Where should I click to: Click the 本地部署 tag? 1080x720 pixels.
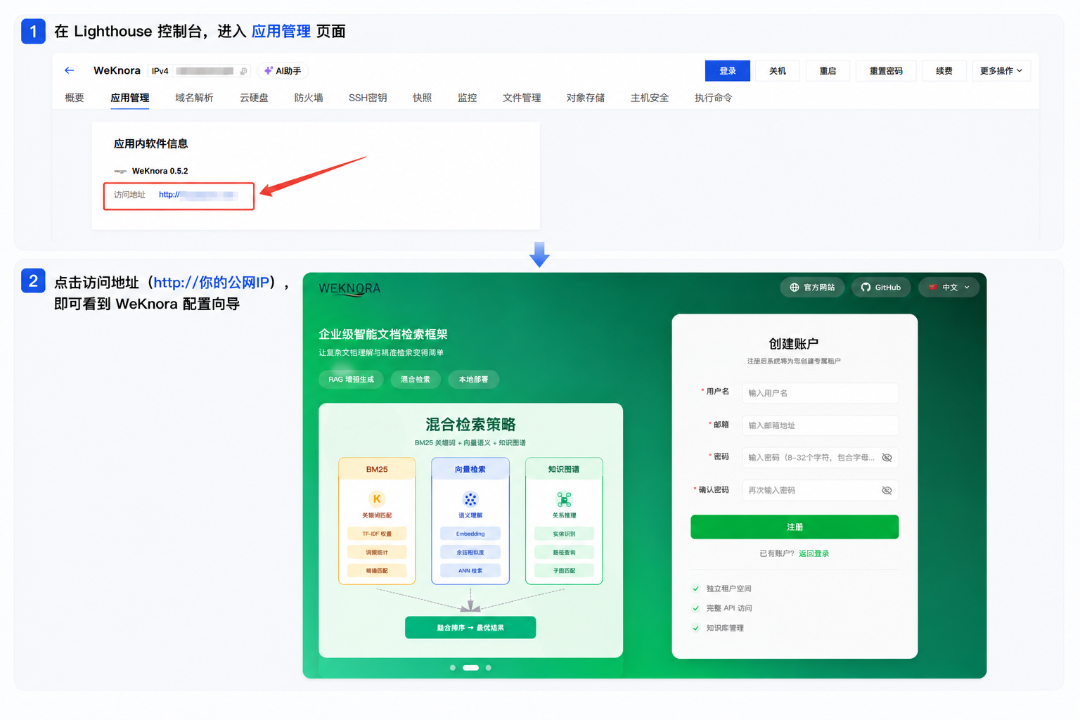click(x=473, y=380)
